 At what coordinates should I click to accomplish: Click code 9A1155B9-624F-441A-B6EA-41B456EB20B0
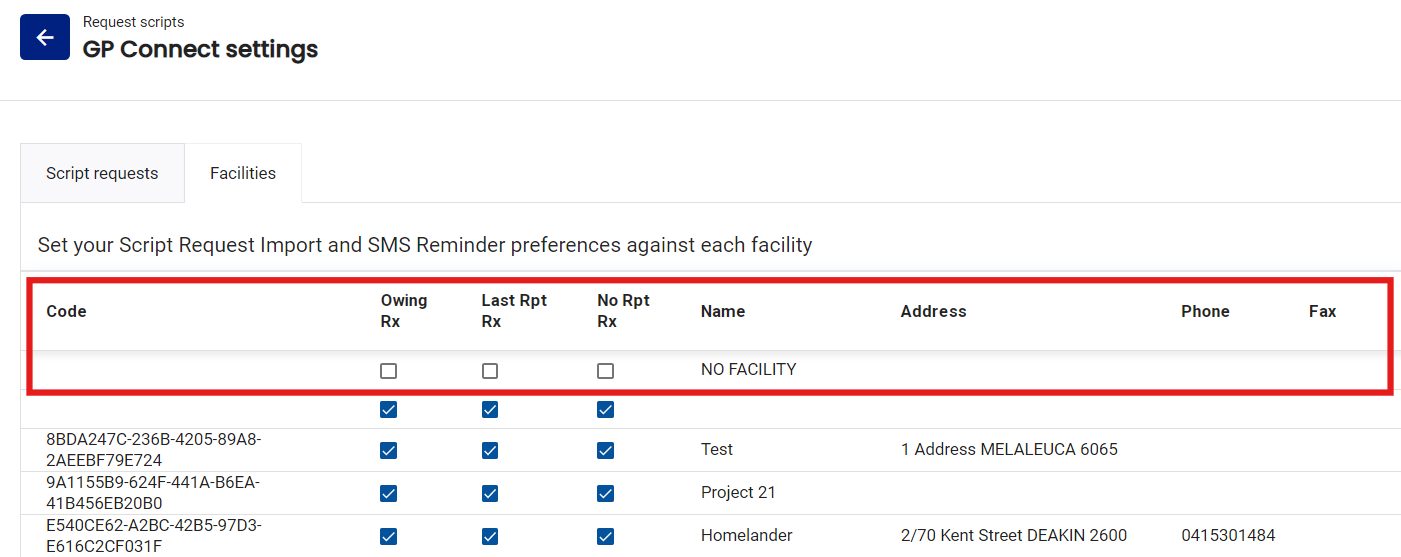[x=153, y=492]
